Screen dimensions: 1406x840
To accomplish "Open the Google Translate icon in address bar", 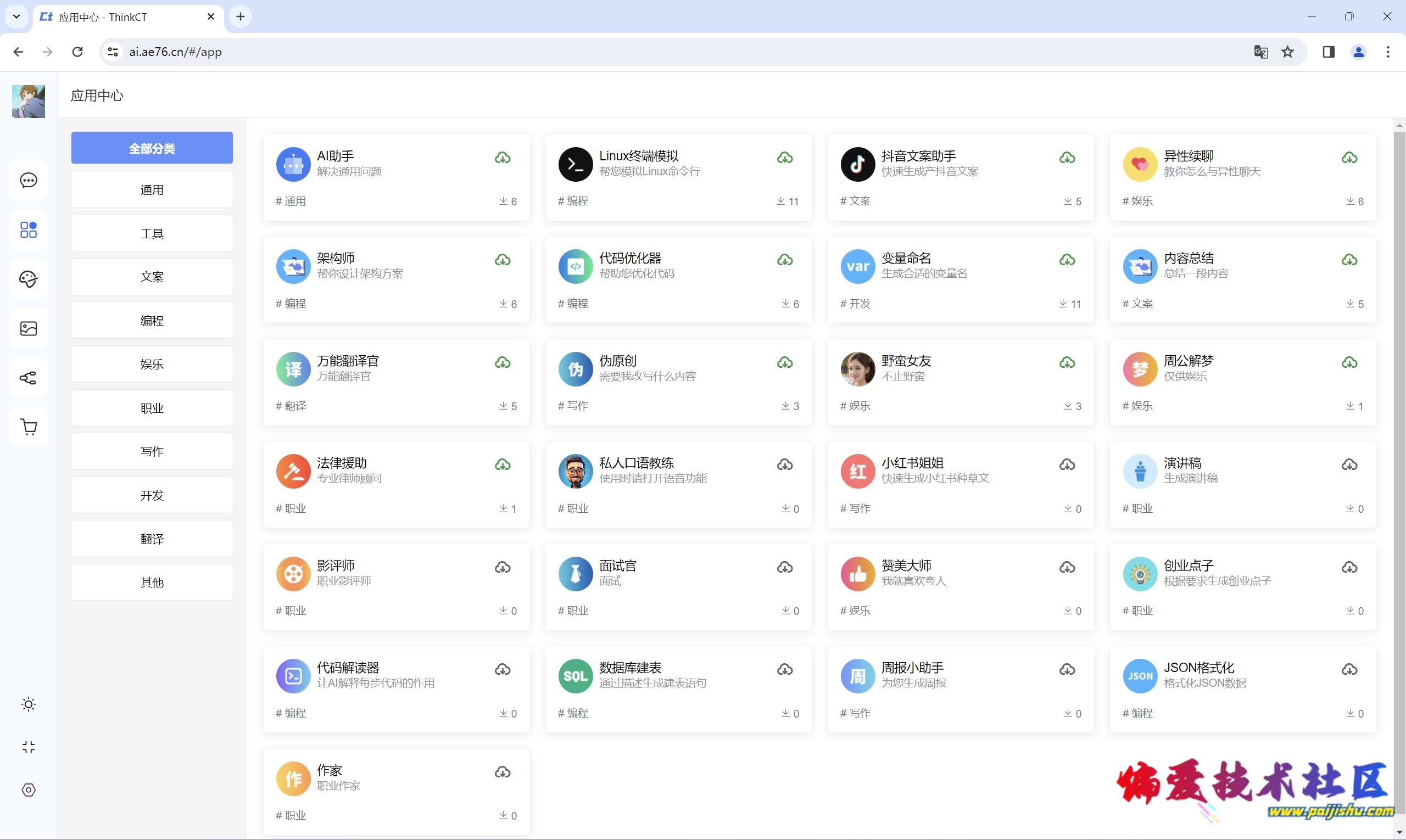I will pyautogui.click(x=1261, y=52).
